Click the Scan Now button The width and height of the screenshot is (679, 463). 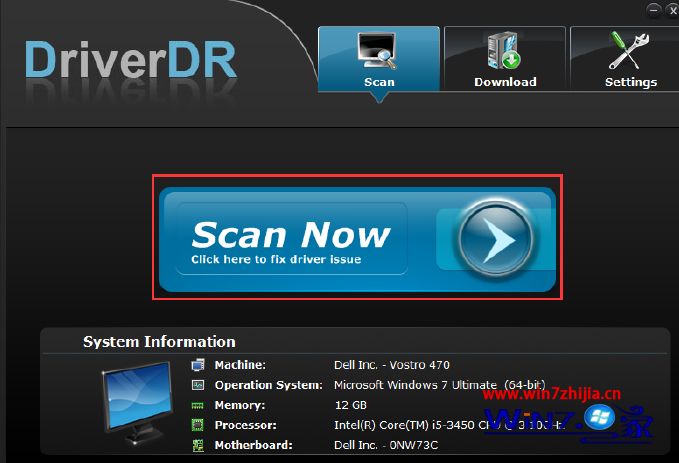click(x=357, y=239)
